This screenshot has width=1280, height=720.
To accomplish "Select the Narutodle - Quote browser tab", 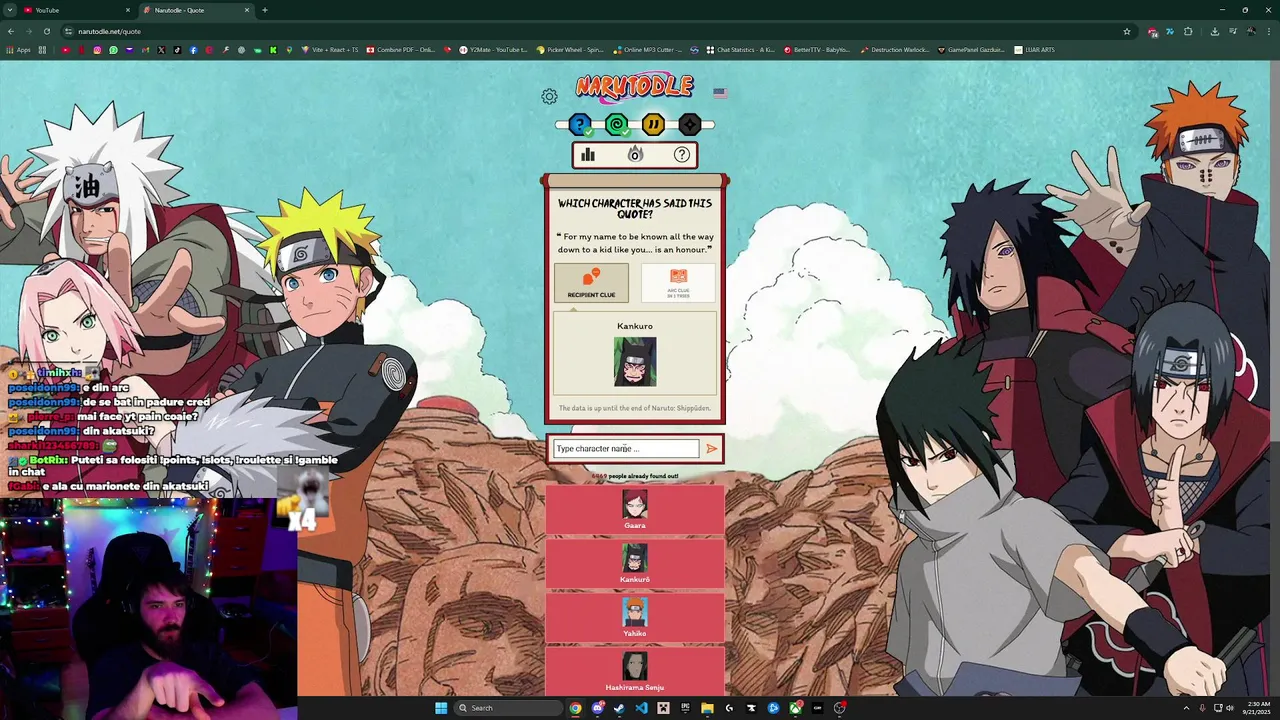I will pos(196,10).
